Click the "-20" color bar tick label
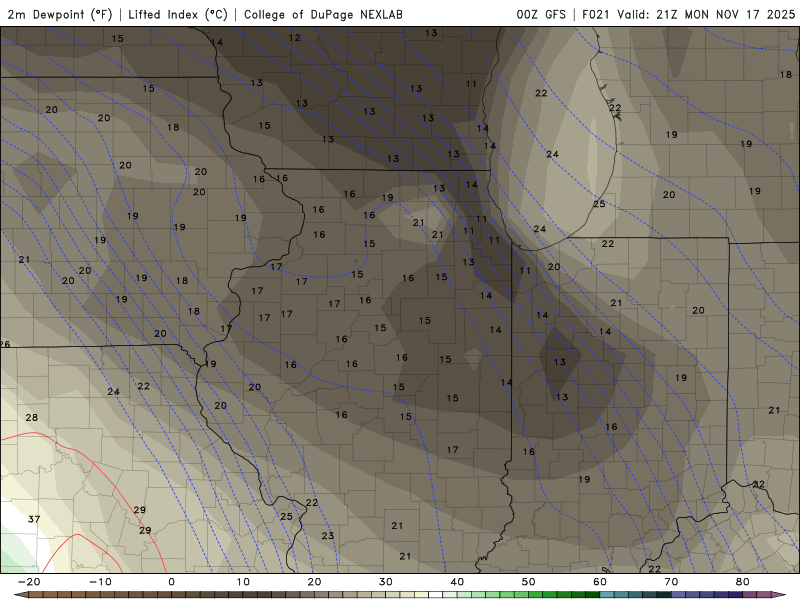The height and width of the screenshot is (600, 800). [x=29, y=582]
